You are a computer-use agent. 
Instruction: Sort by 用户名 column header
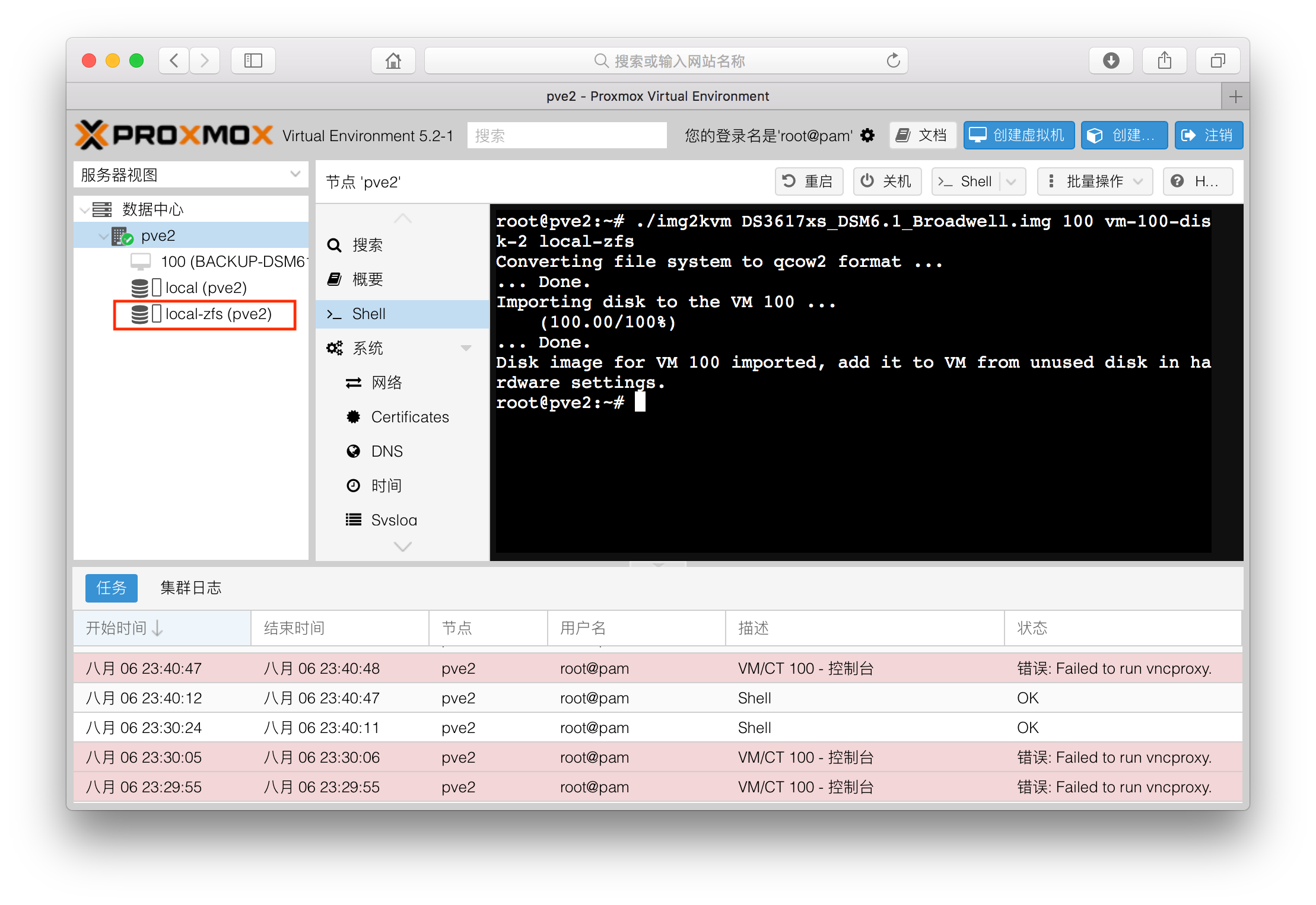point(636,628)
